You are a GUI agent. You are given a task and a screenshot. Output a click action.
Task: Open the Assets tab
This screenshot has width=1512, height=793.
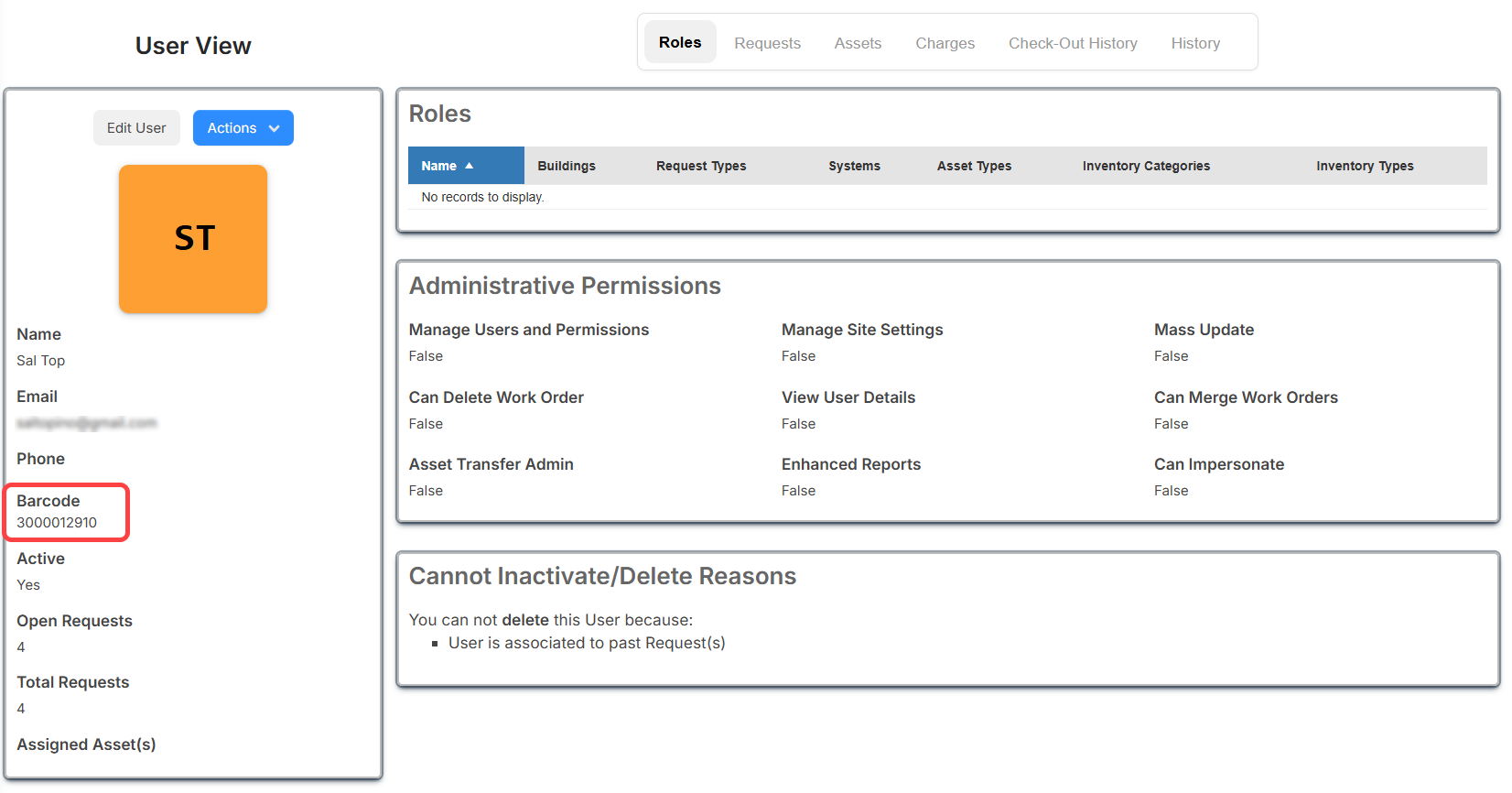click(x=858, y=43)
